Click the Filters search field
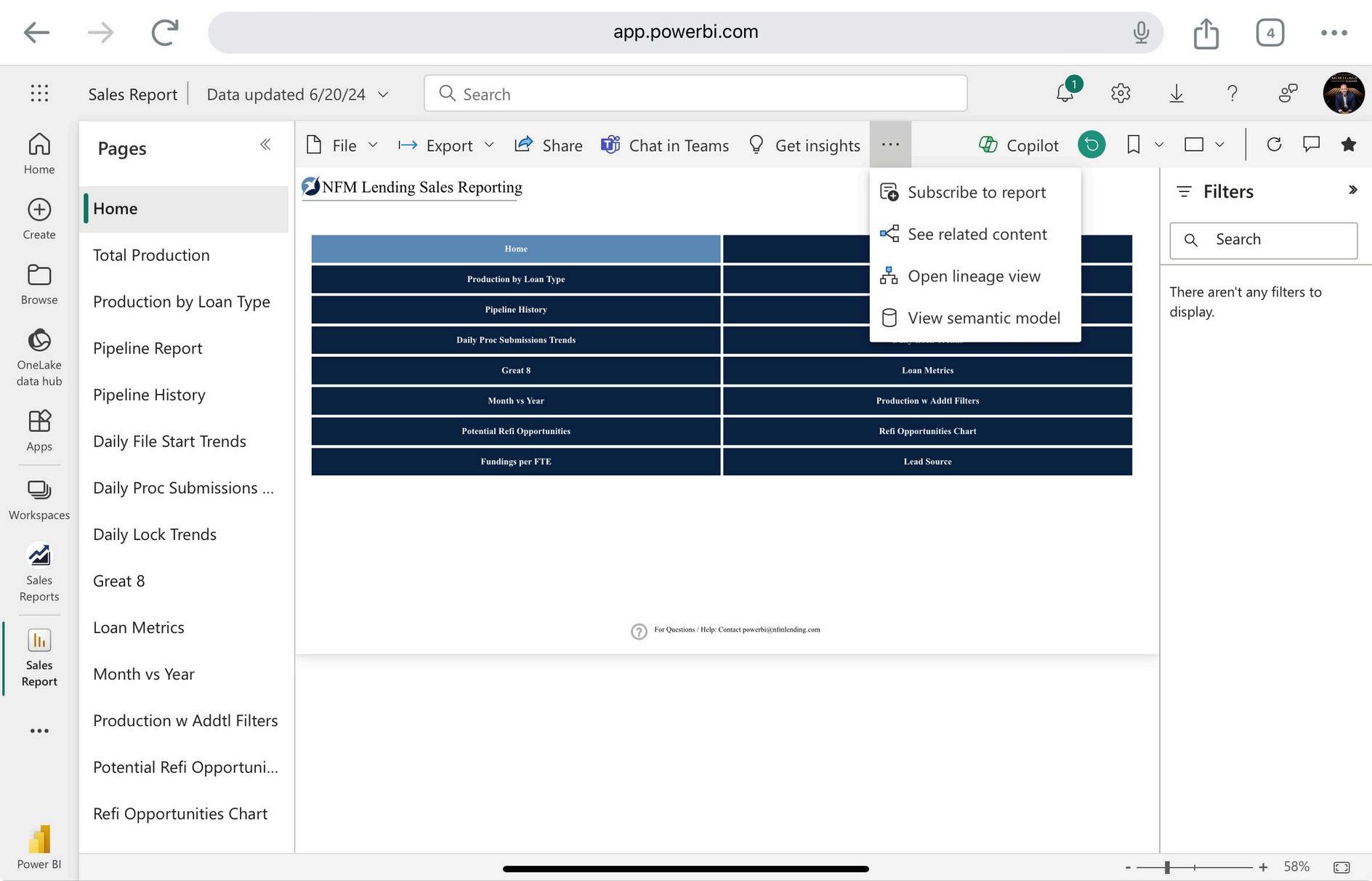The image size is (1372, 881). 1264,240
